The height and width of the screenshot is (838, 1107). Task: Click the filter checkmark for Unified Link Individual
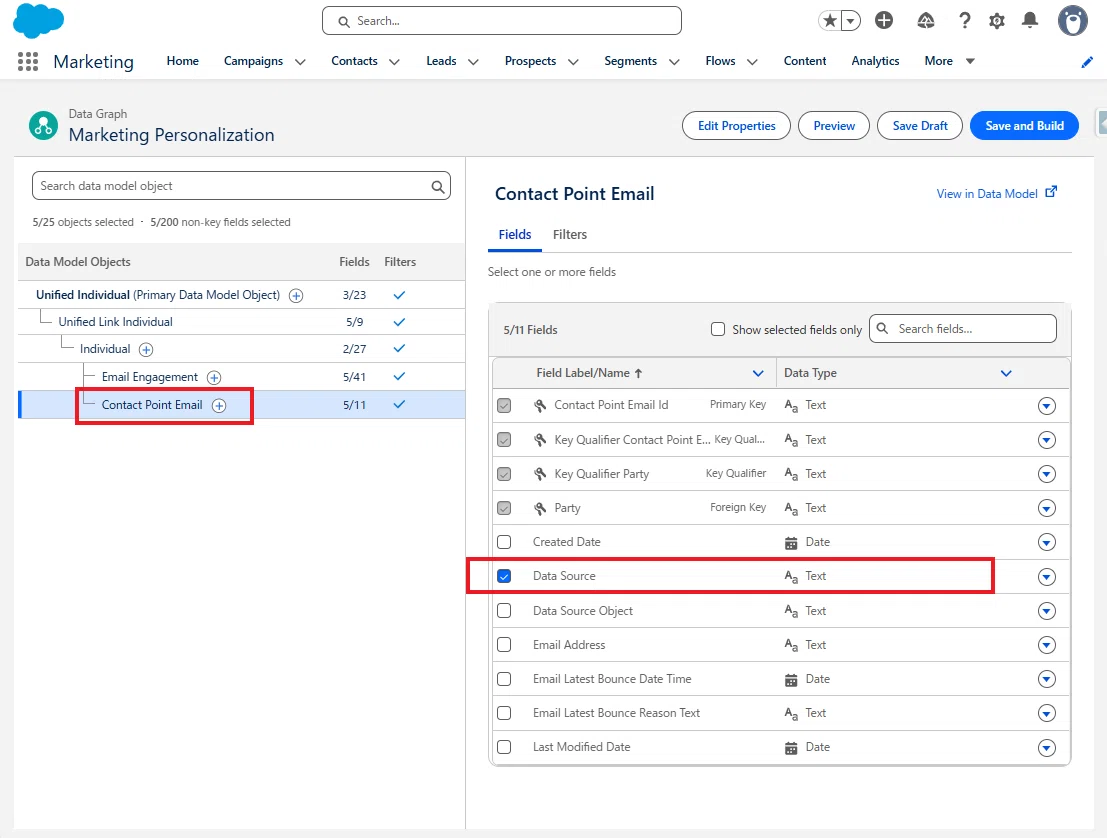click(399, 322)
